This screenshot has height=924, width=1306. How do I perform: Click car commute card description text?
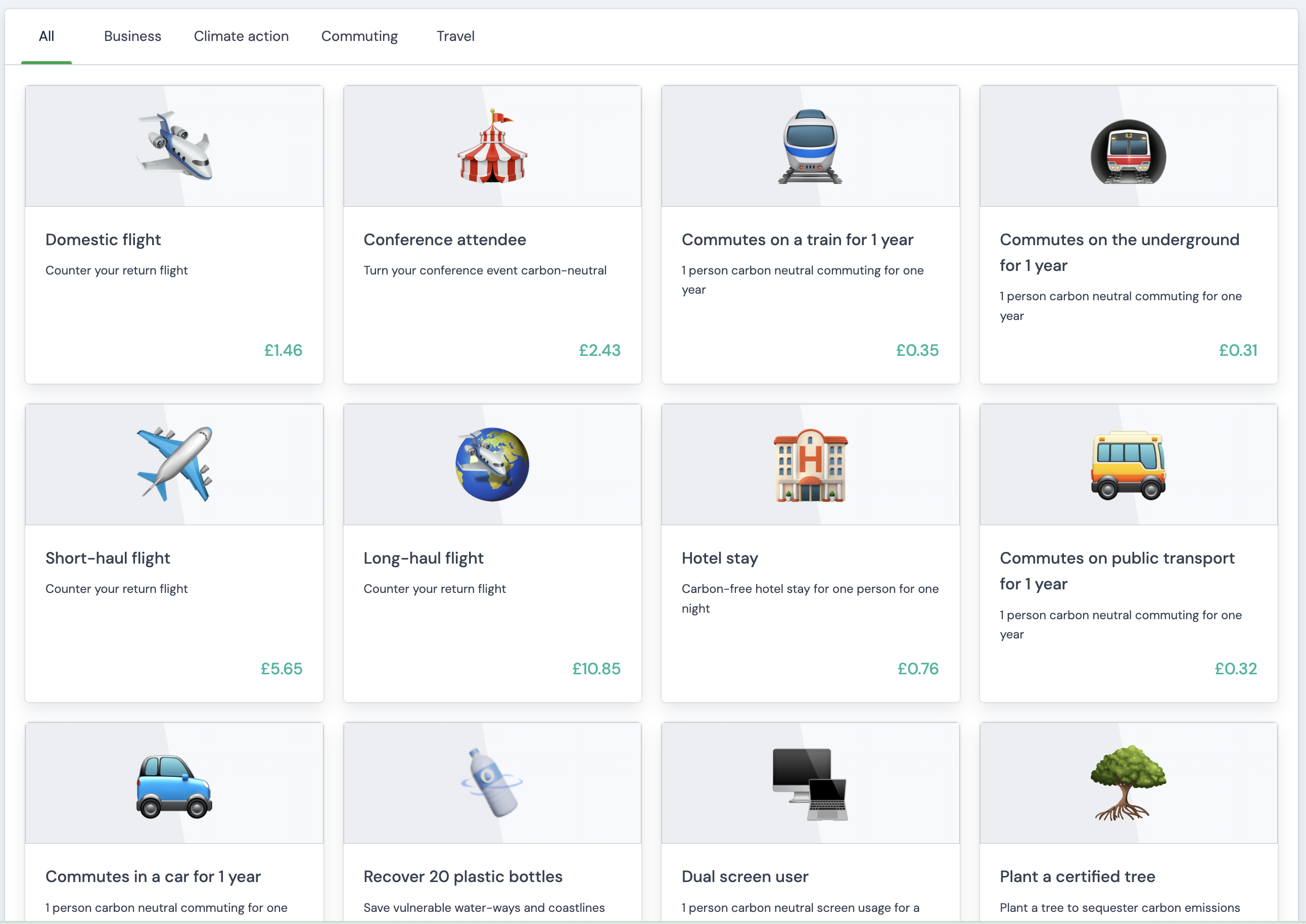(x=166, y=907)
